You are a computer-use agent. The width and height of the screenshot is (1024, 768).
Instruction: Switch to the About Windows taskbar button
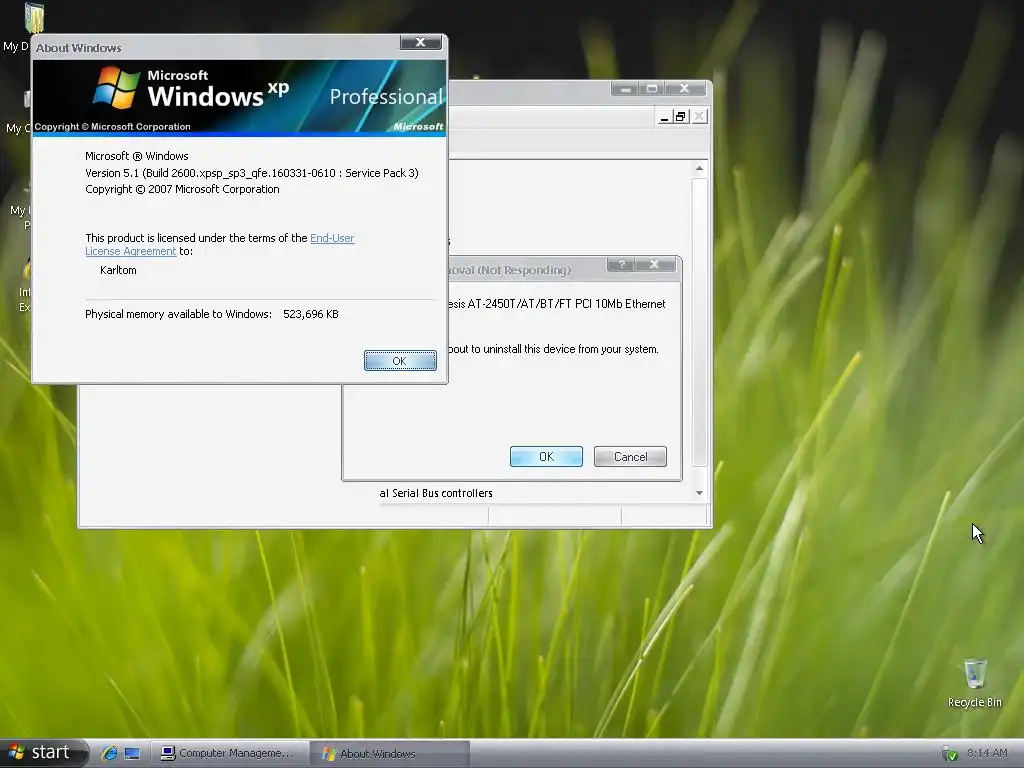pos(389,753)
